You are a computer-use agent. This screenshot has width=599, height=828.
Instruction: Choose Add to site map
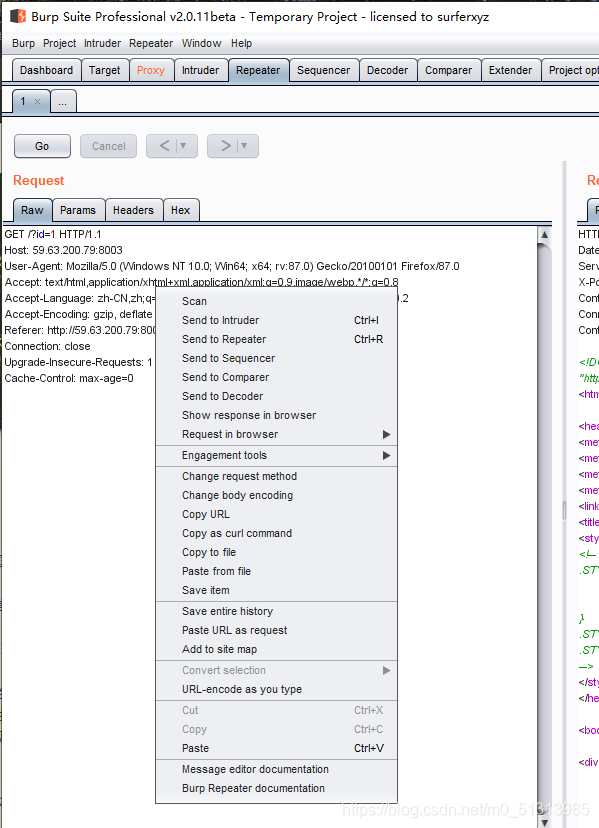point(276,649)
